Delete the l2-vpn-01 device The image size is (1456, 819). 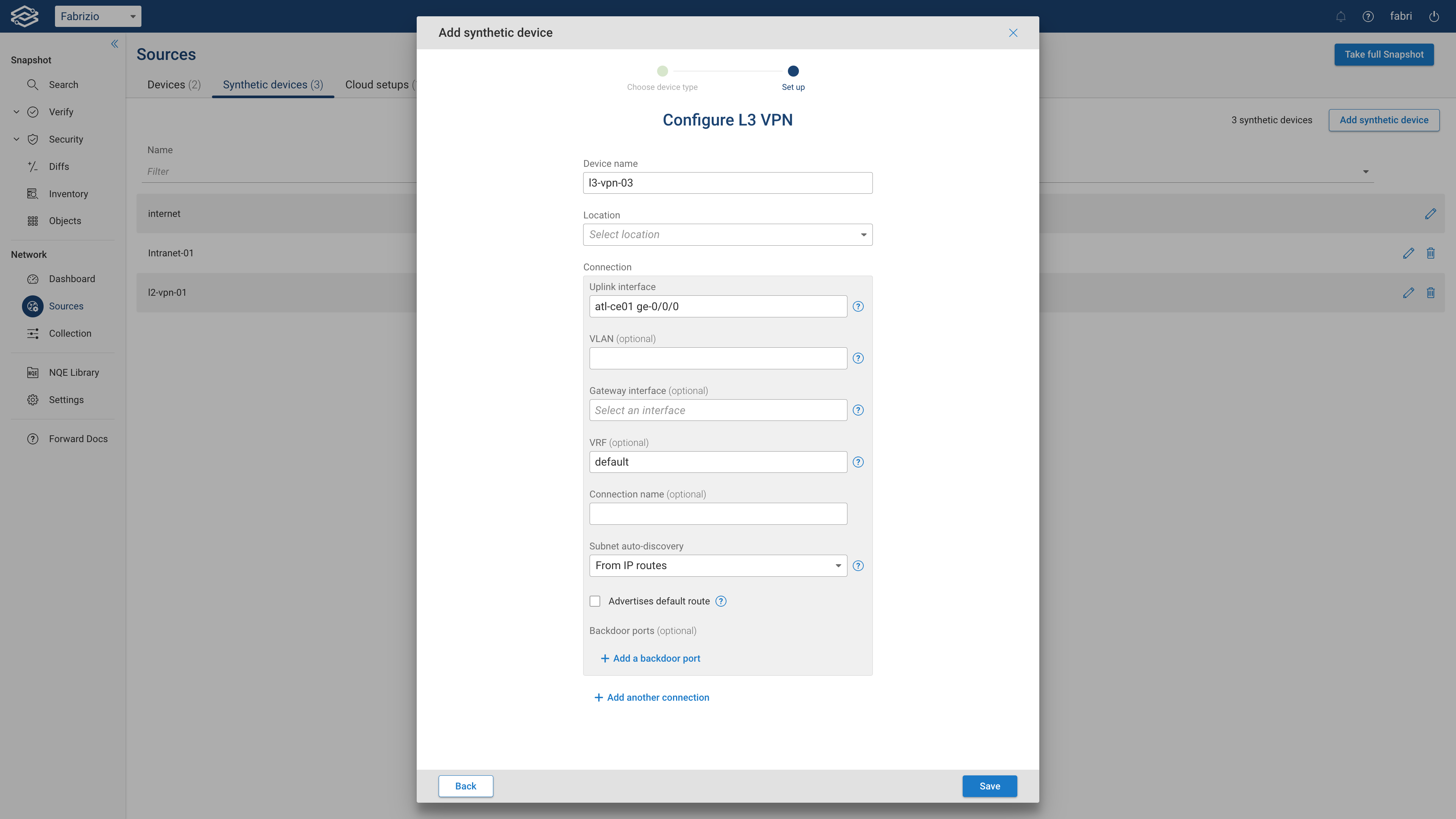tap(1431, 293)
